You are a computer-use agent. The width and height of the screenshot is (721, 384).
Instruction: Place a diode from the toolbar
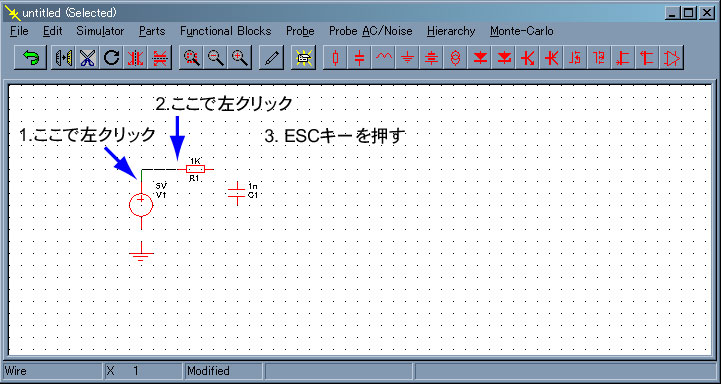tap(480, 58)
